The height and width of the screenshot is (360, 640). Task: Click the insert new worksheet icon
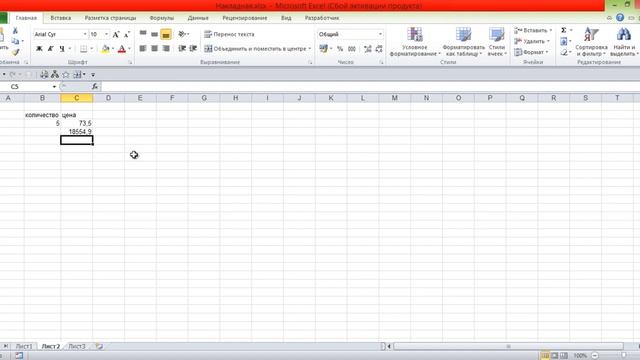point(99,346)
